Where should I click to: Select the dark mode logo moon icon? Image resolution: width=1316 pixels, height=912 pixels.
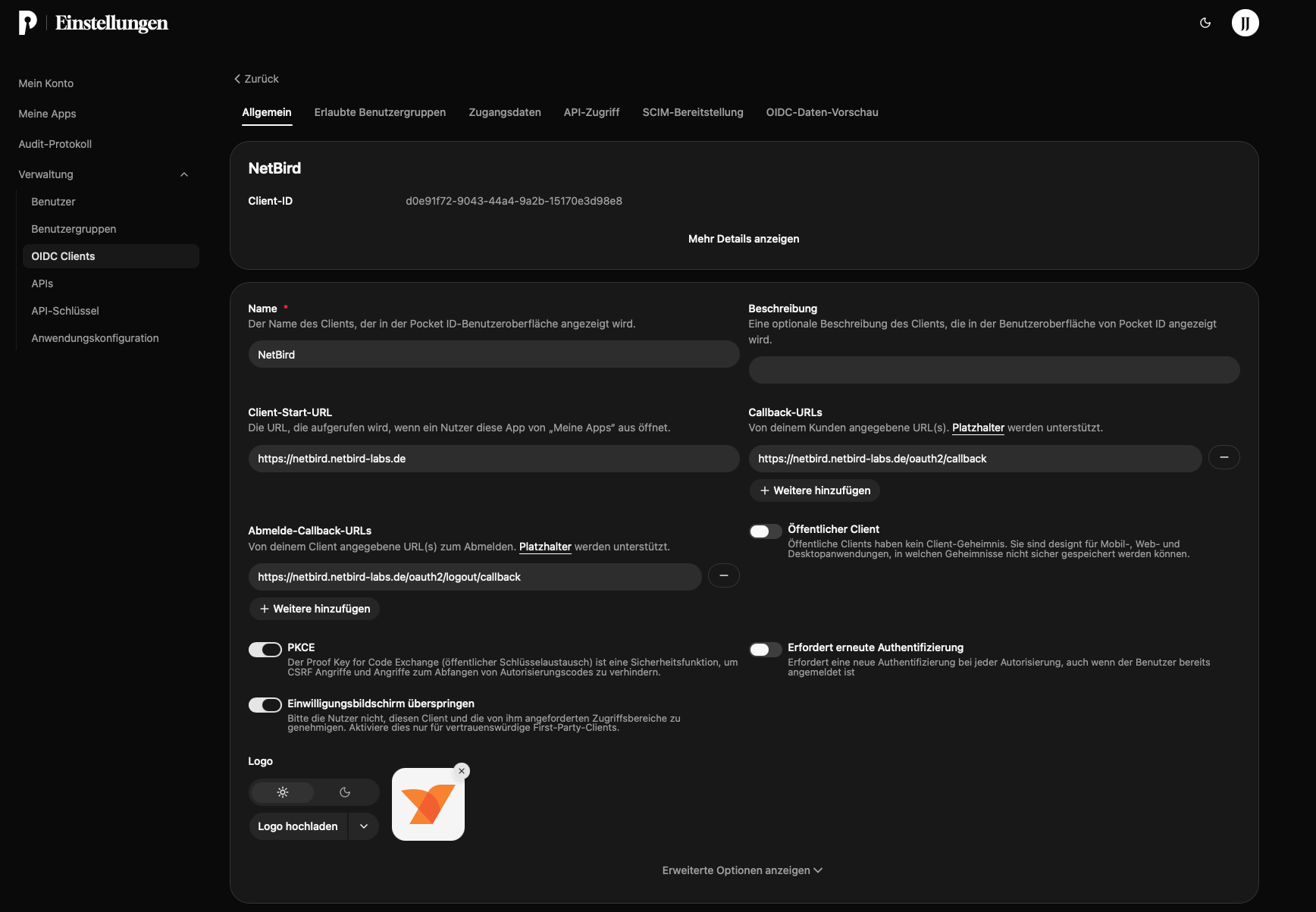click(x=345, y=792)
